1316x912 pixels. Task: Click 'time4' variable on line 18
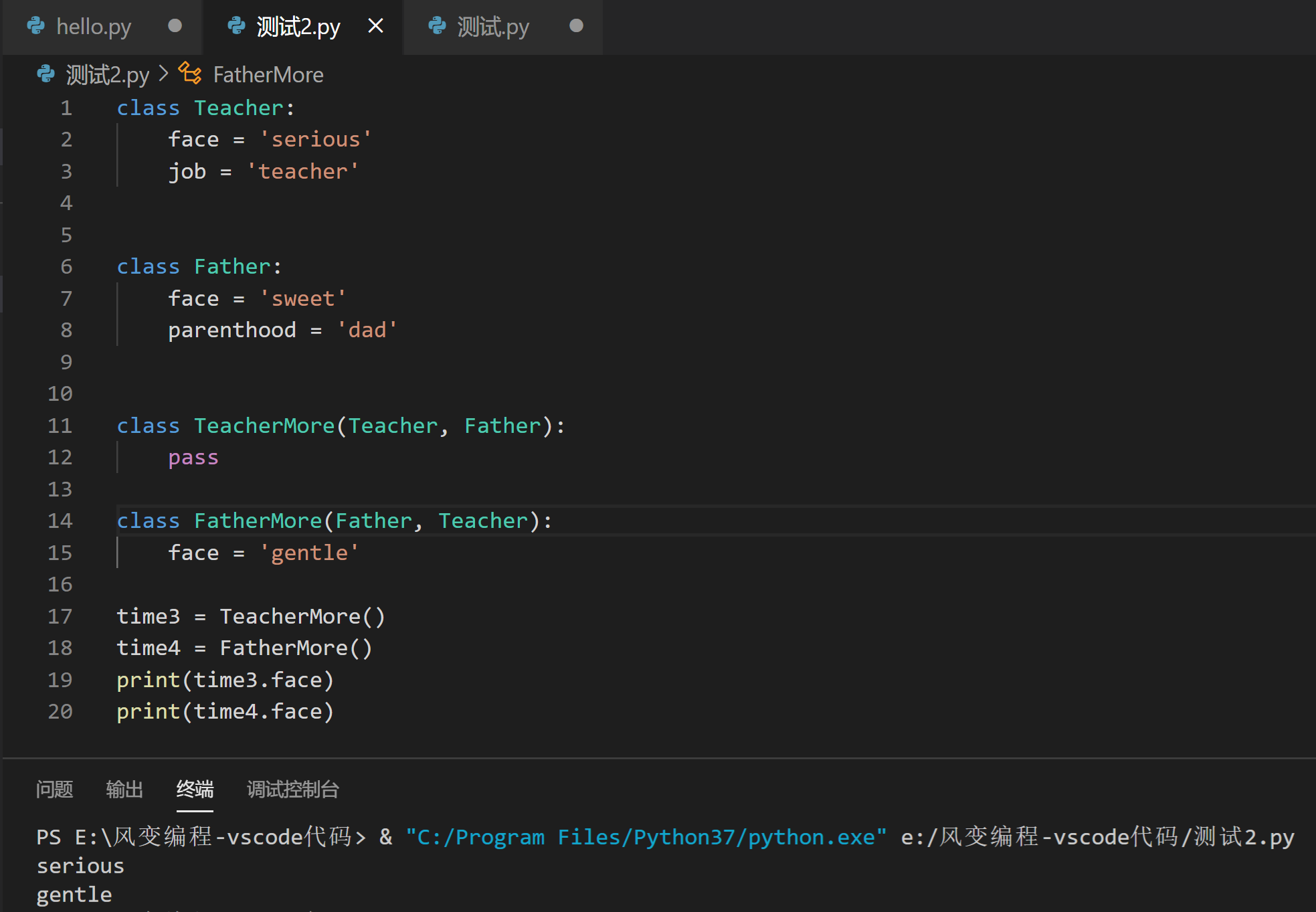pos(149,648)
